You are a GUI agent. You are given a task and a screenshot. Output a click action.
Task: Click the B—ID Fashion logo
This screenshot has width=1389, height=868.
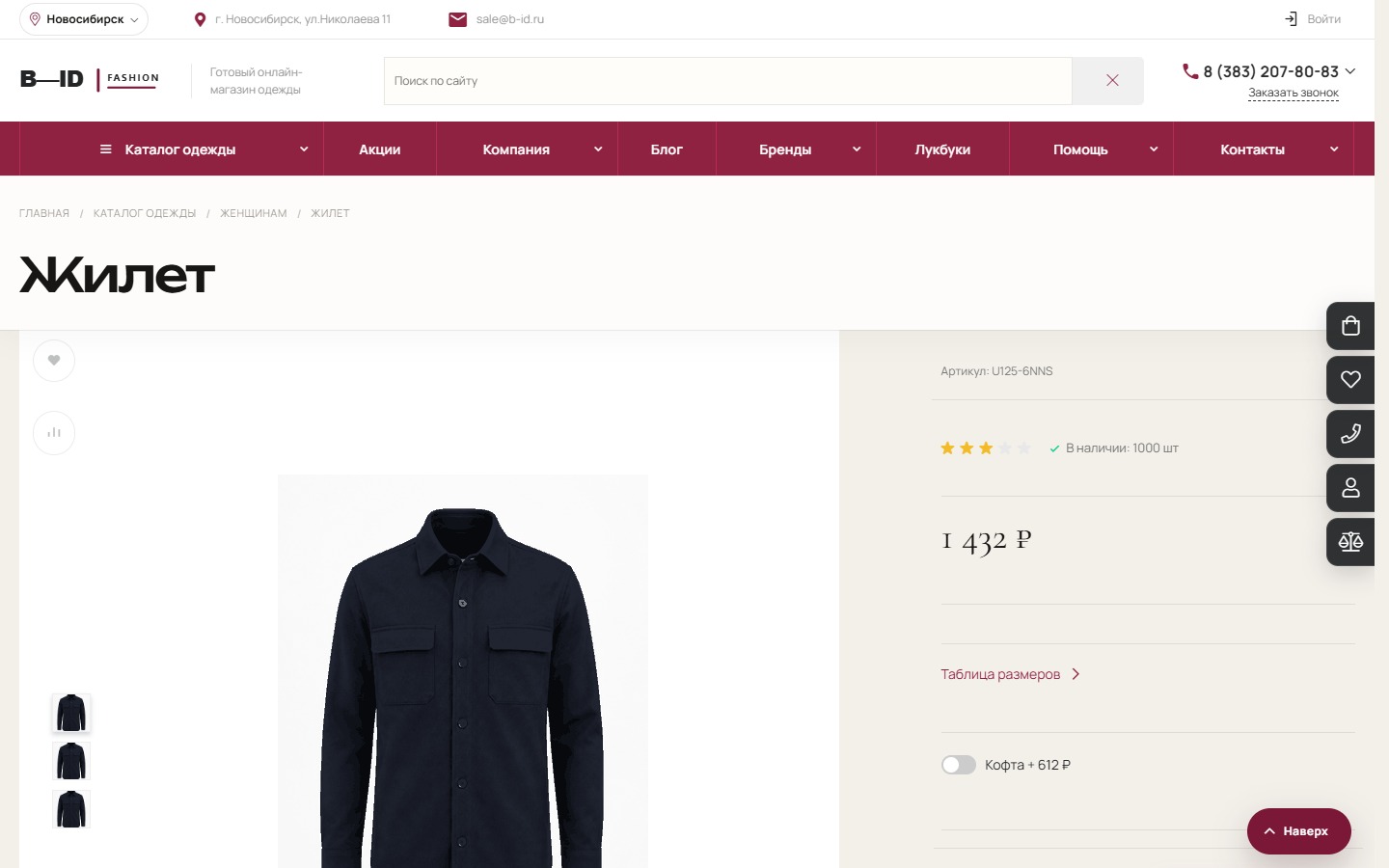(90, 79)
